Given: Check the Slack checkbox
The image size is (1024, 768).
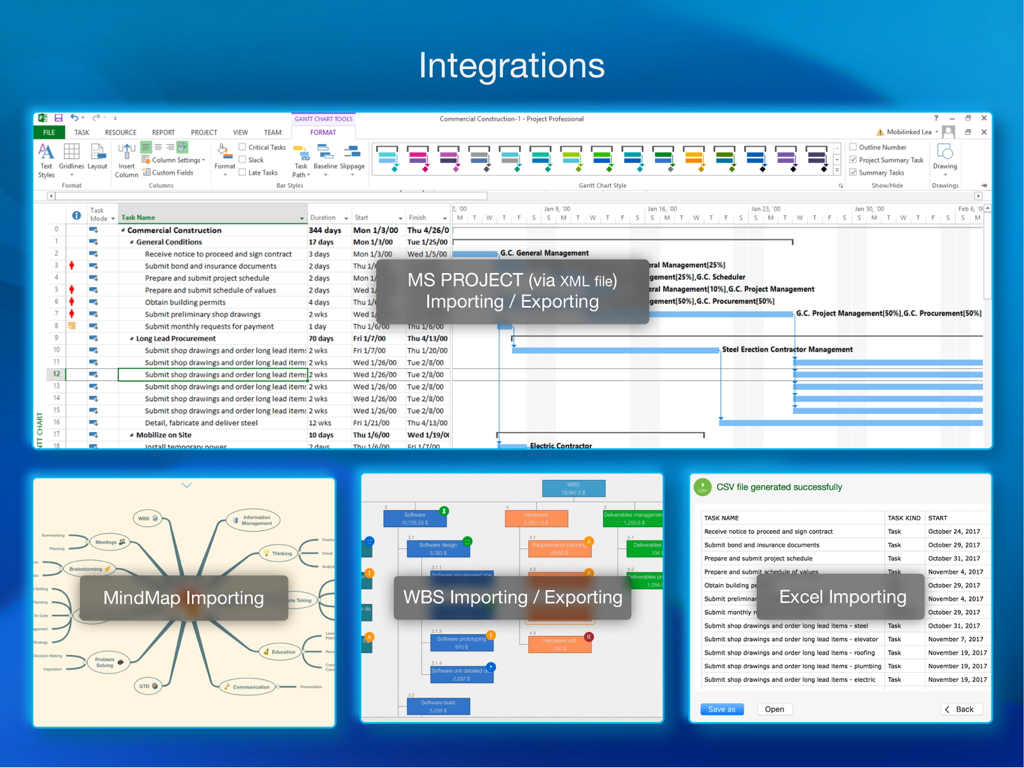Looking at the screenshot, I should (x=243, y=159).
